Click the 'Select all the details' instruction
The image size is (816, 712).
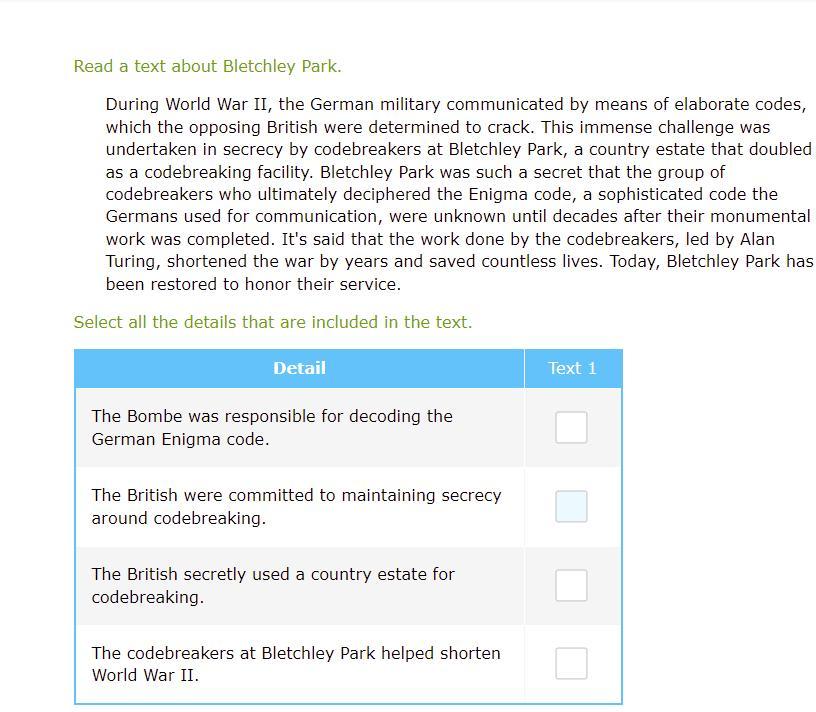click(272, 323)
